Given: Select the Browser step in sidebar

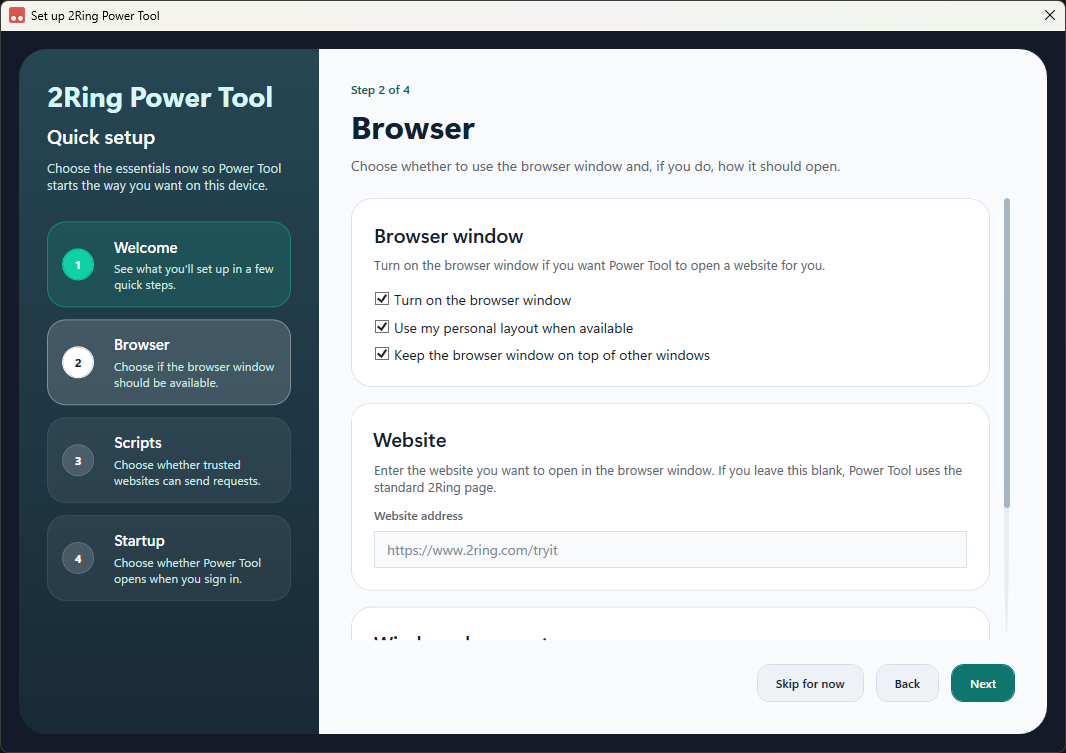Looking at the screenshot, I should [169, 362].
